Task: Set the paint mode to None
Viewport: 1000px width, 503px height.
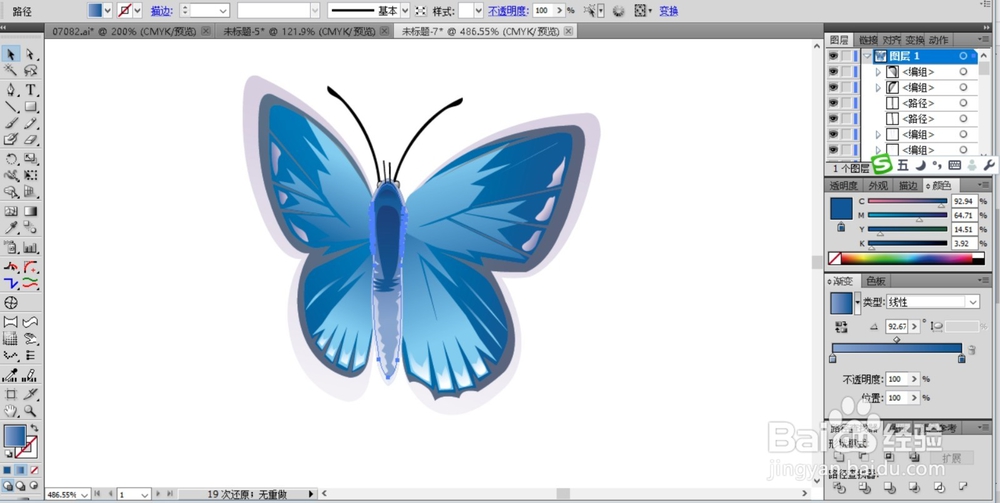Action: pos(34,470)
